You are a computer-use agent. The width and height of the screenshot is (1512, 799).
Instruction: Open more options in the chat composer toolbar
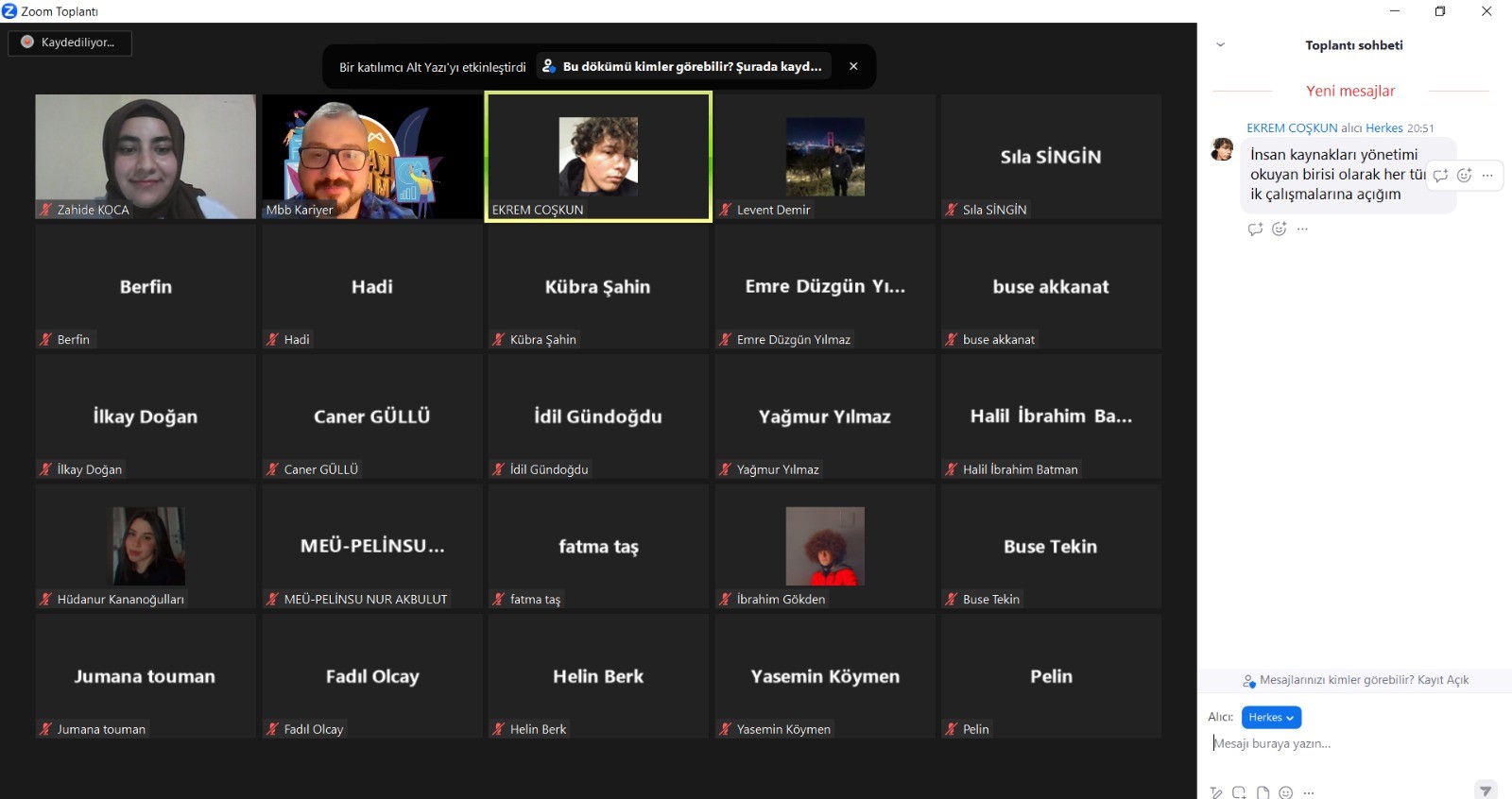(1309, 792)
